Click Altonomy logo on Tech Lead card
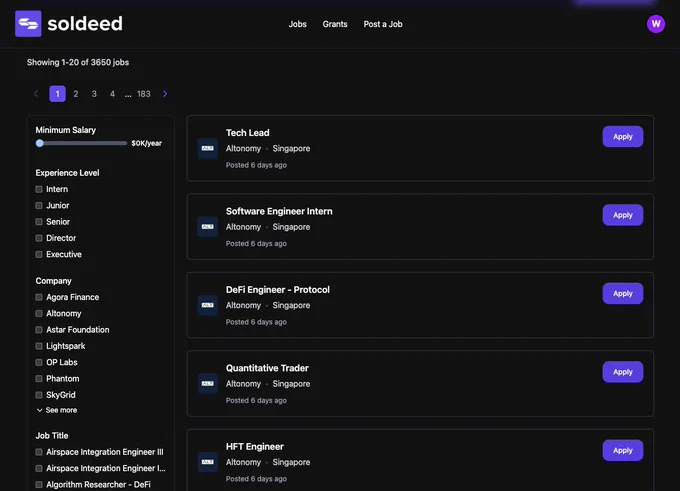Viewport: 680px width, 491px height. (208, 148)
